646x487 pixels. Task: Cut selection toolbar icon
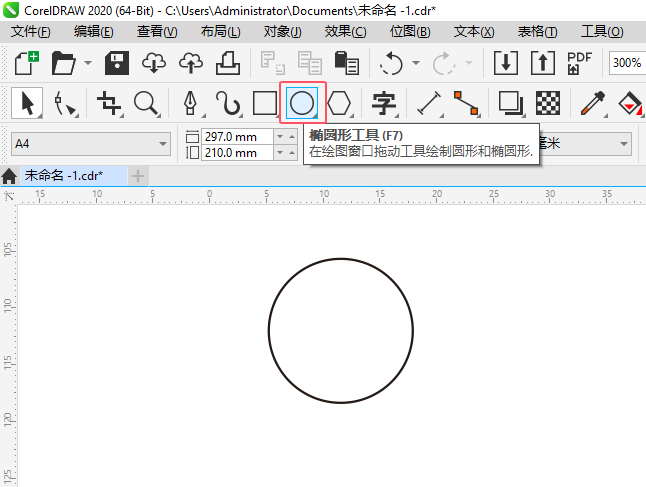tap(272, 63)
